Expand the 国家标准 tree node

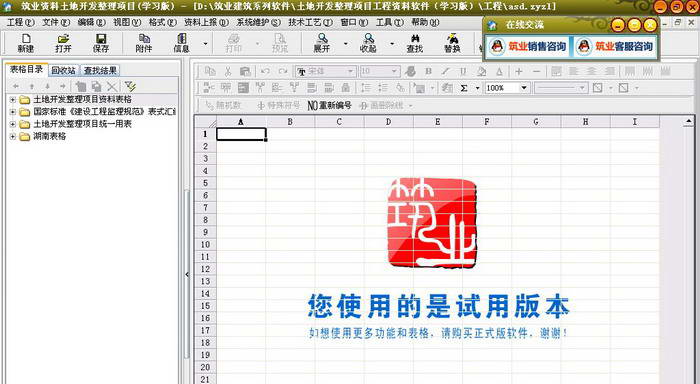click(12, 112)
